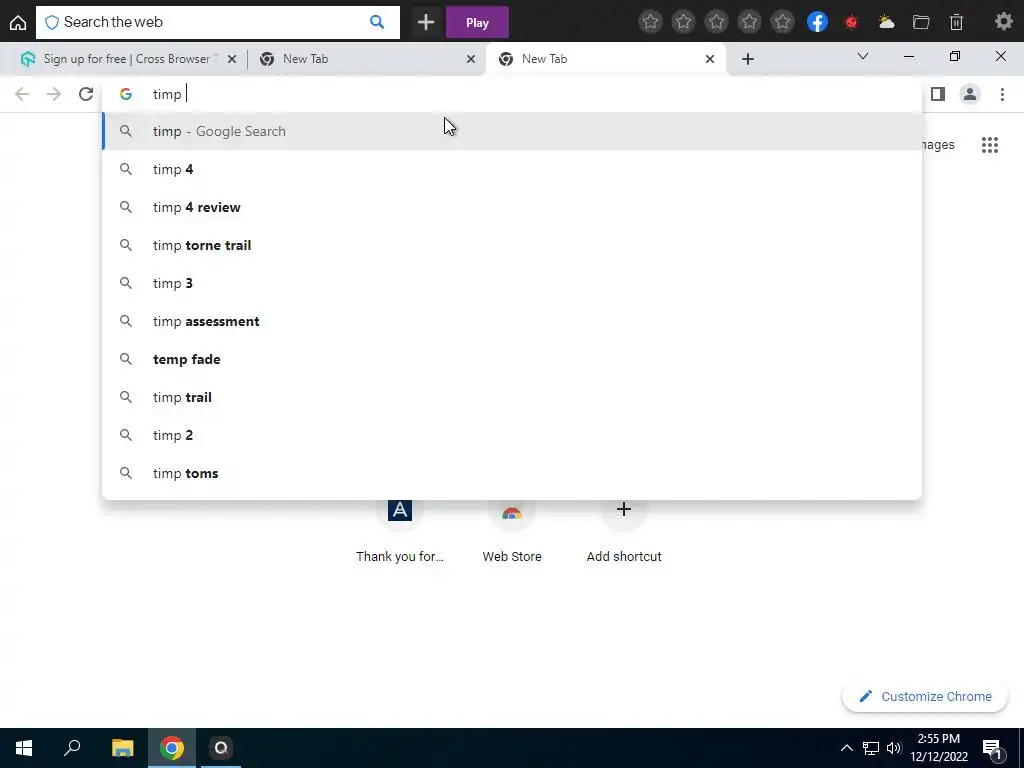Viewport: 1024px width, 768px height.
Task: Switch to the middle New Tab
Action: (366, 59)
